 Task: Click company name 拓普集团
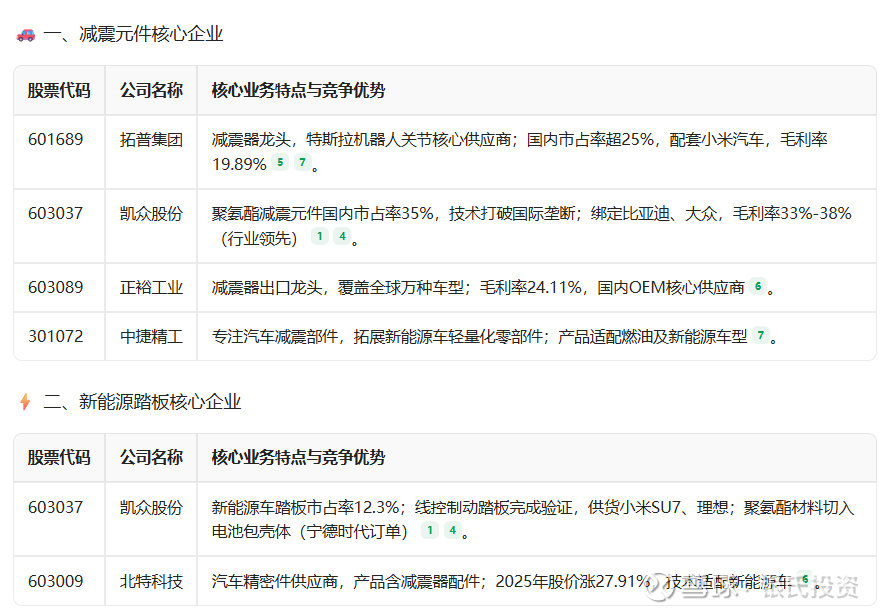[x=151, y=139]
